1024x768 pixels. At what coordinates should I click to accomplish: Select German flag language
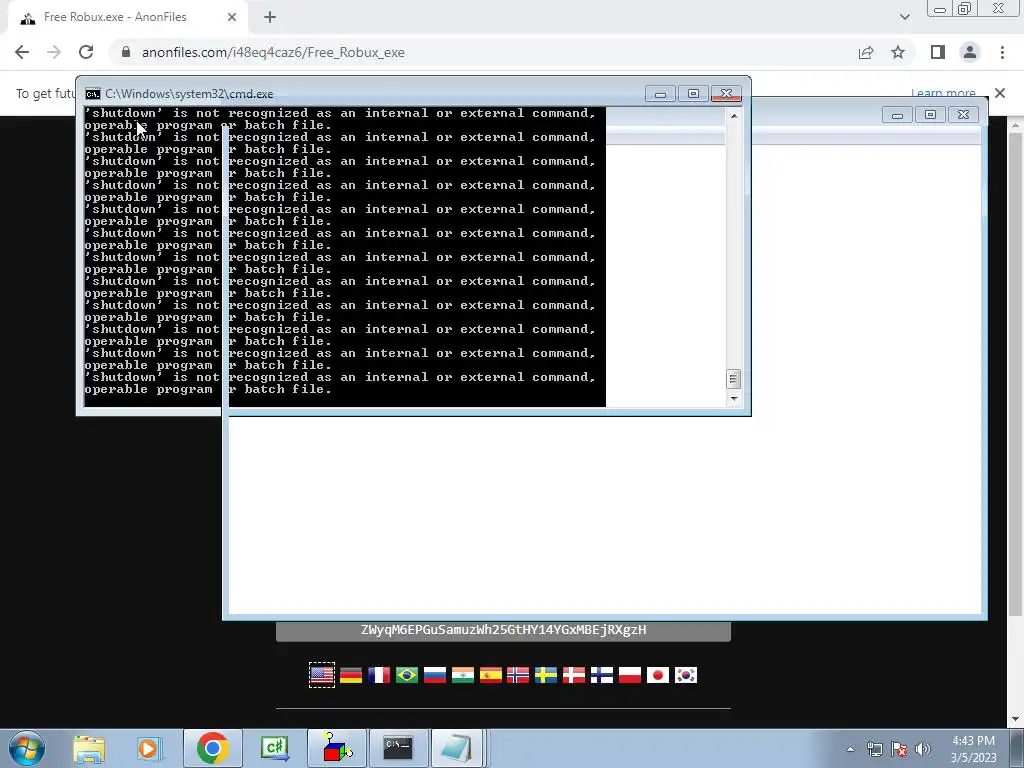coord(351,675)
